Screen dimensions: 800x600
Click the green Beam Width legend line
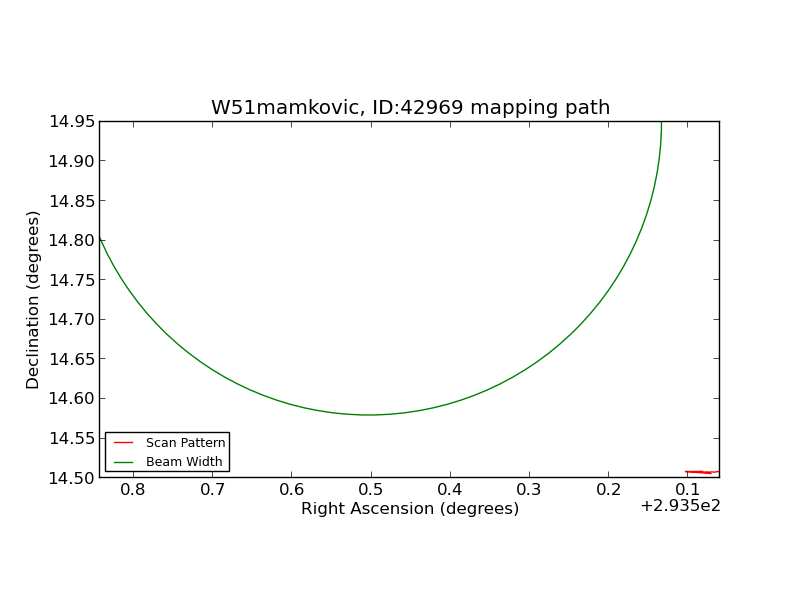(123, 462)
